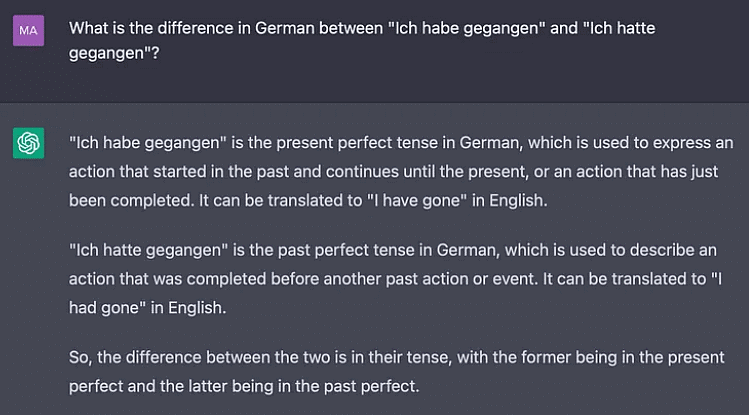Click the final paragraph starting "So, the difference"
This screenshot has height=415, width=749.
396,372
